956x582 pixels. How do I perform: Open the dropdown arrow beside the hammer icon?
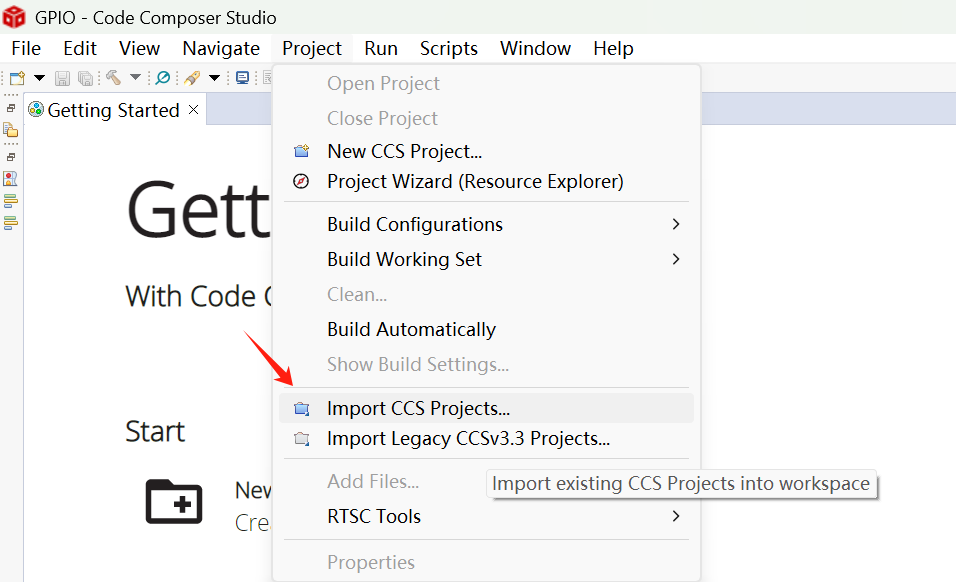tap(136, 78)
